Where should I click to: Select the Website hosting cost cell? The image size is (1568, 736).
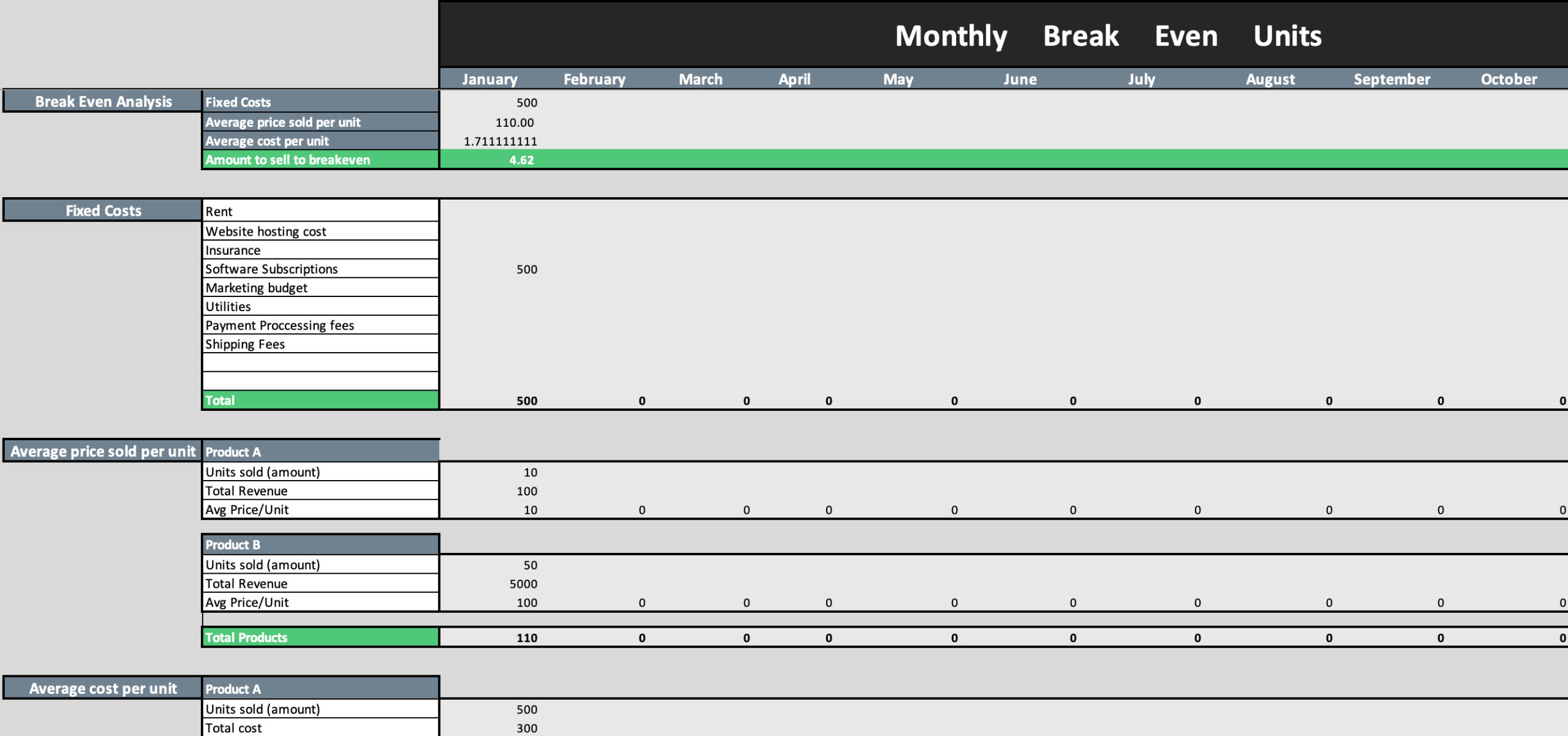click(266, 231)
